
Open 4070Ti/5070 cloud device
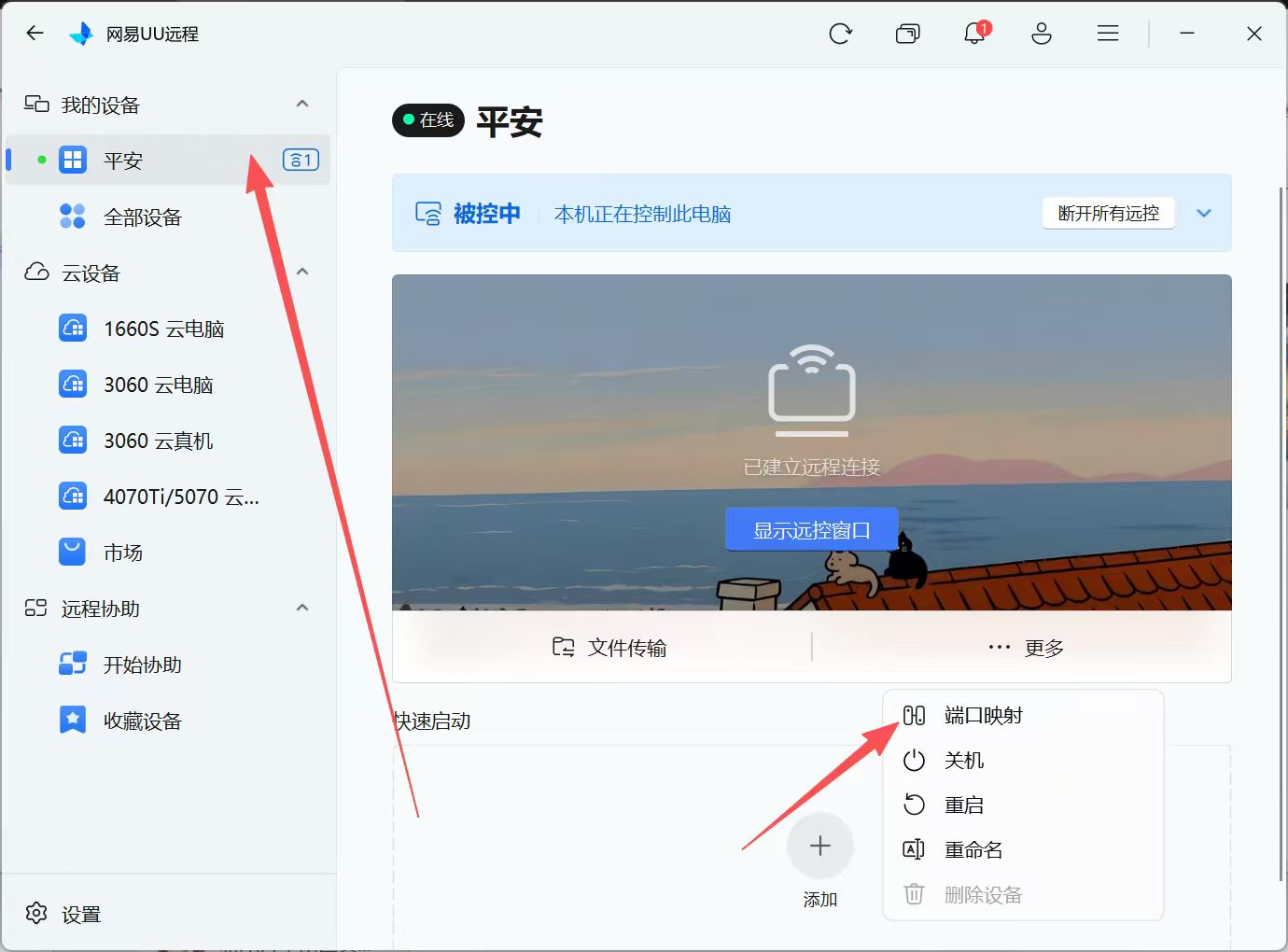click(x=168, y=497)
